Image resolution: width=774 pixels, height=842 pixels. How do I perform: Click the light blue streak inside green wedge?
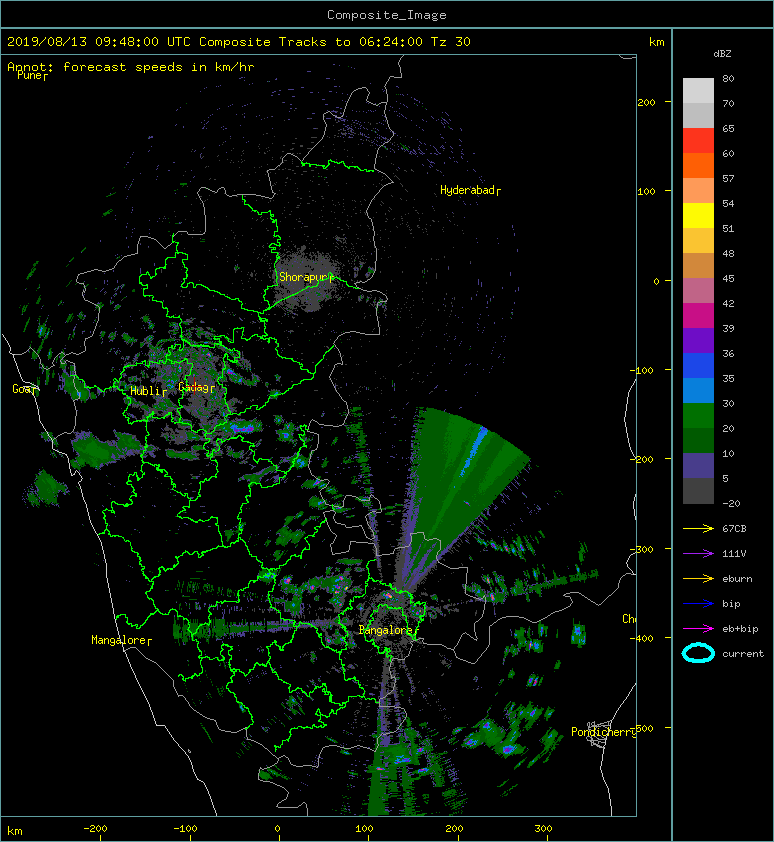(473, 454)
